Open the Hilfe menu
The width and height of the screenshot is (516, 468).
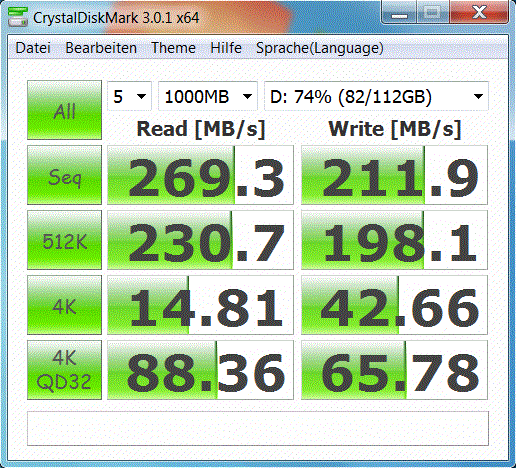[x=226, y=48]
